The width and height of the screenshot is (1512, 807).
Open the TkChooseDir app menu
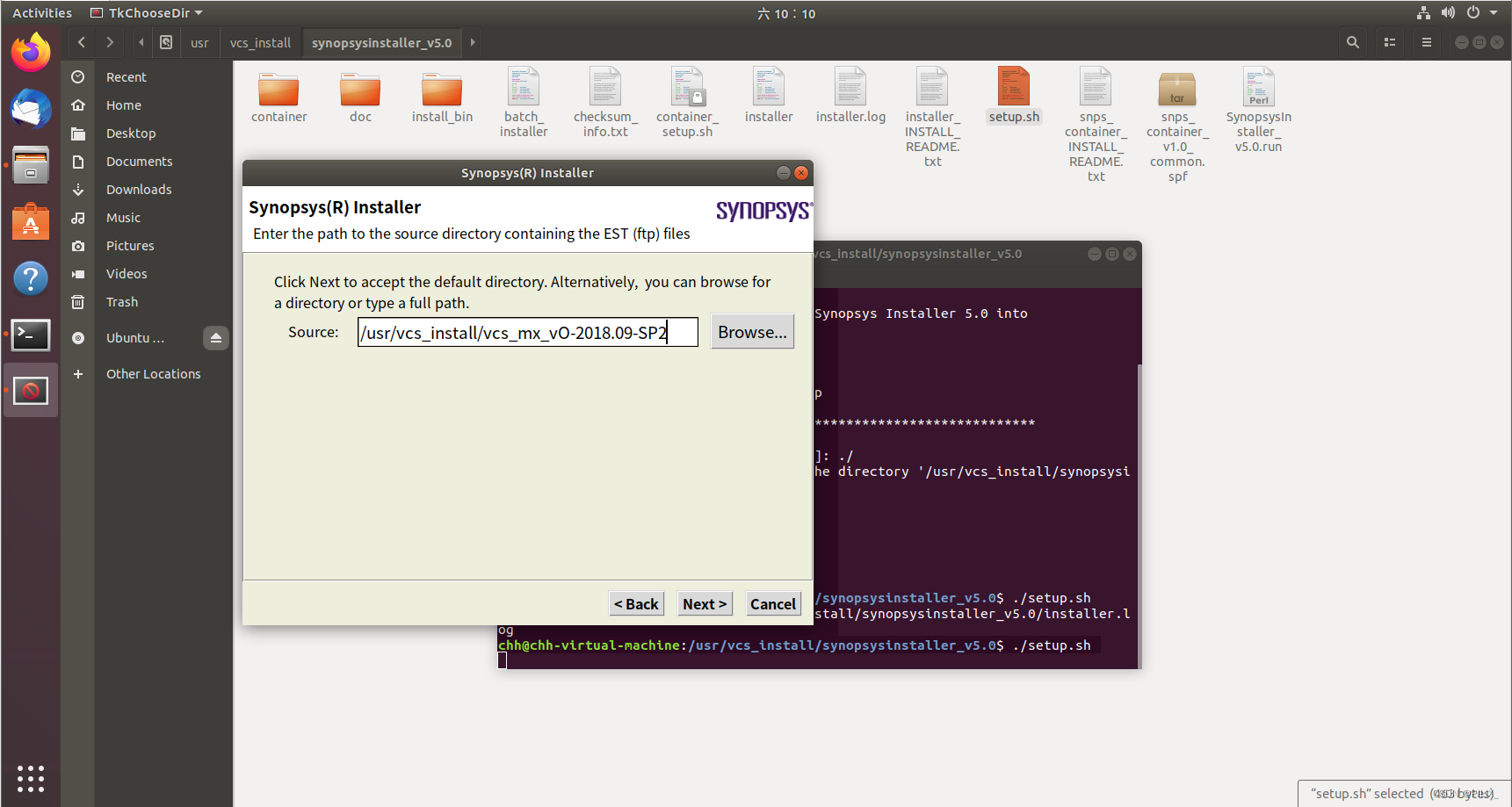click(x=146, y=13)
